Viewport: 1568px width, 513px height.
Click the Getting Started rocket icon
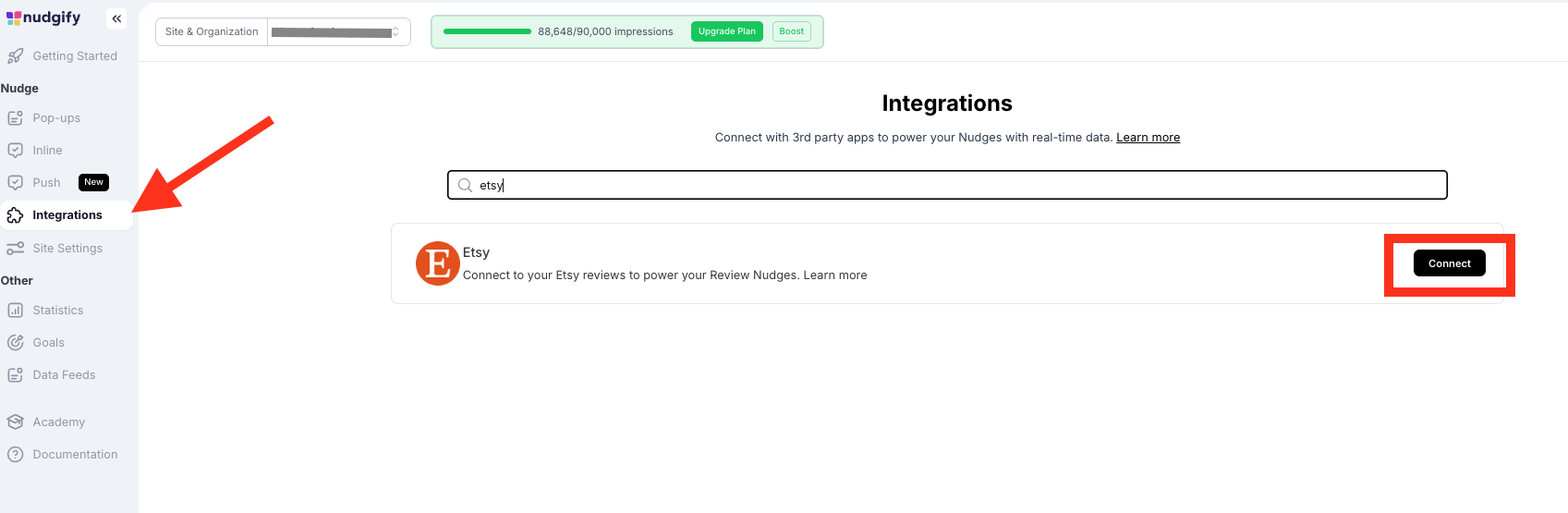15,56
